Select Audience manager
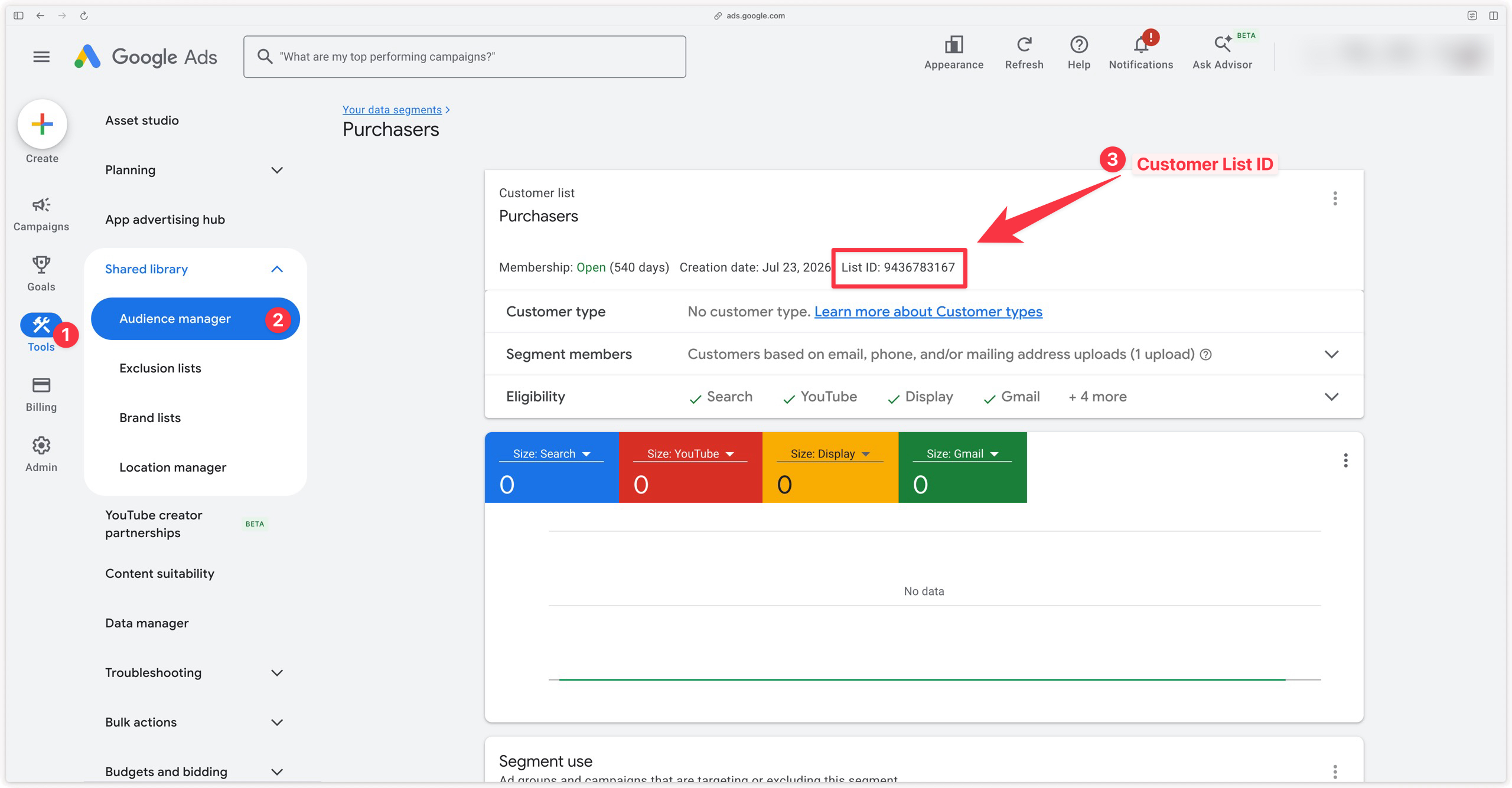Viewport: 1512px width, 788px height. coord(195,319)
